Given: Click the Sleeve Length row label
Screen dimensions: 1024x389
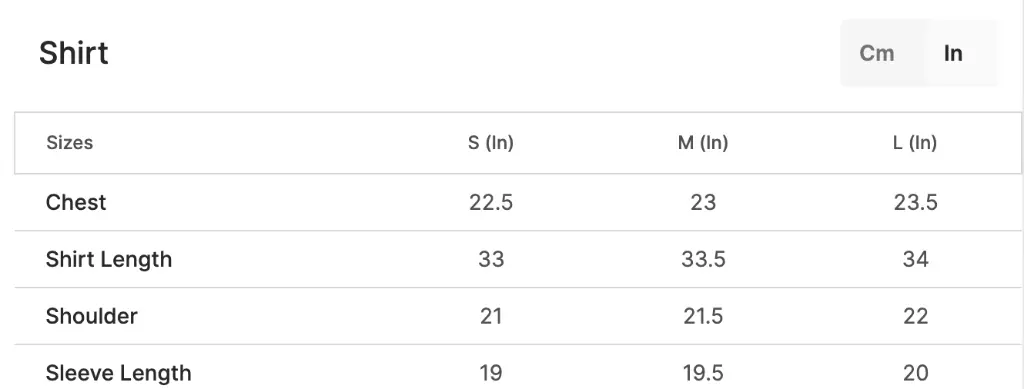Looking at the screenshot, I should click(119, 373).
